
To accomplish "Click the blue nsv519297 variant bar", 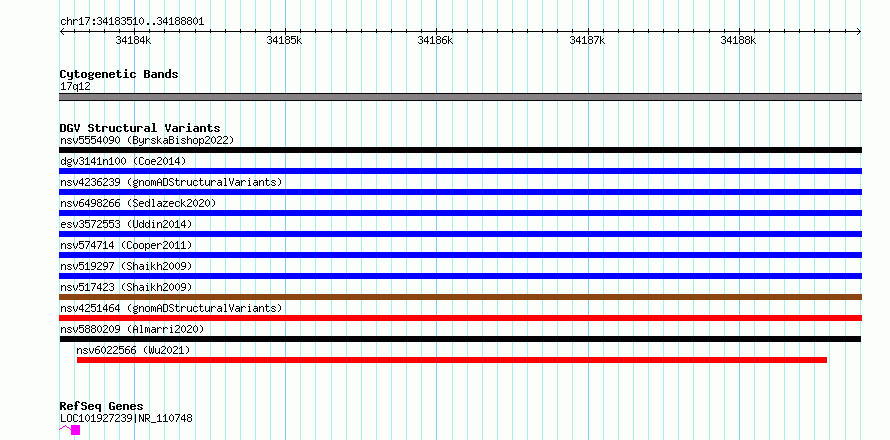I will (460, 276).
